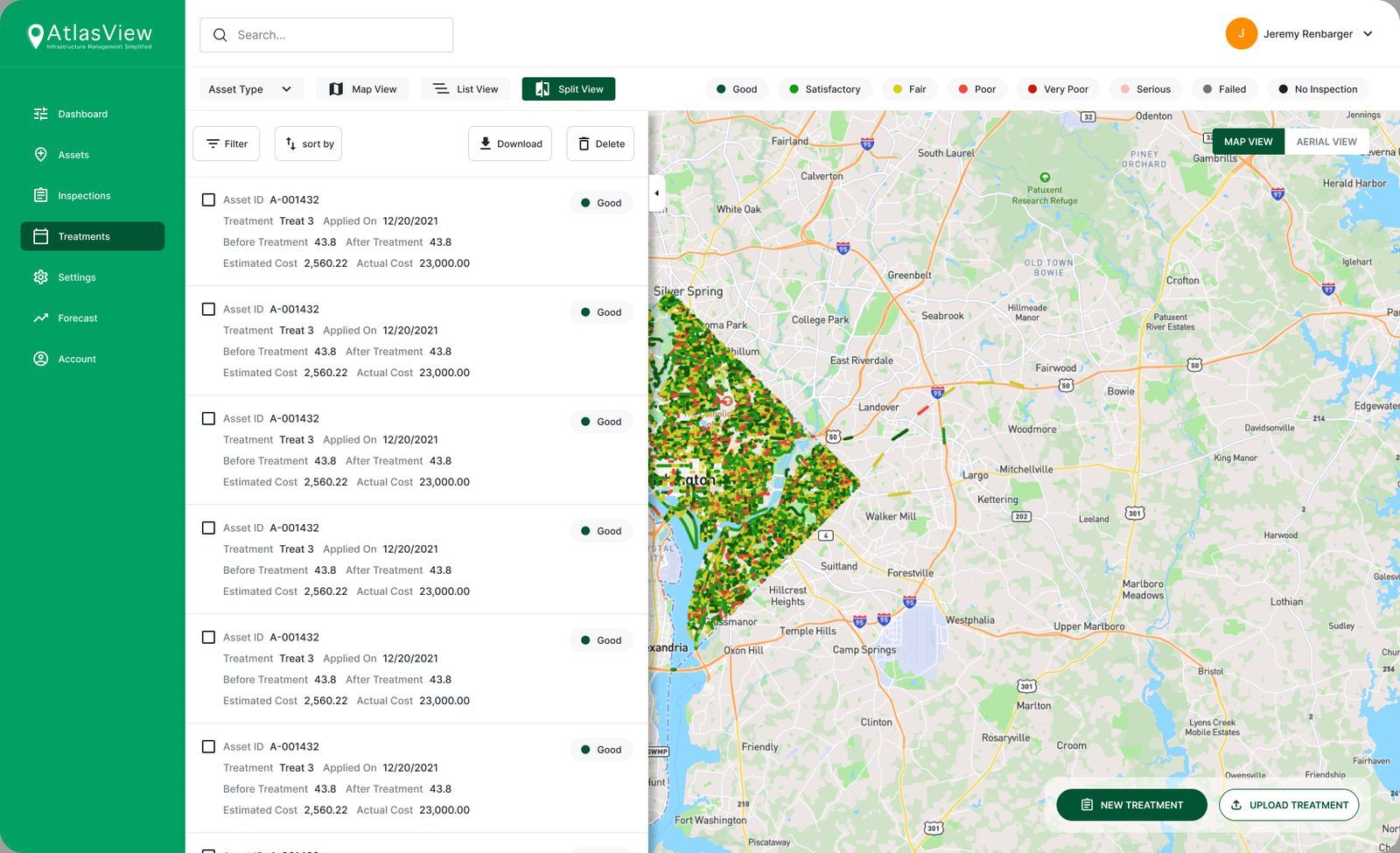Click the Map View map icon
This screenshot has width=1400, height=853.
pyautogui.click(x=336, y=89)
